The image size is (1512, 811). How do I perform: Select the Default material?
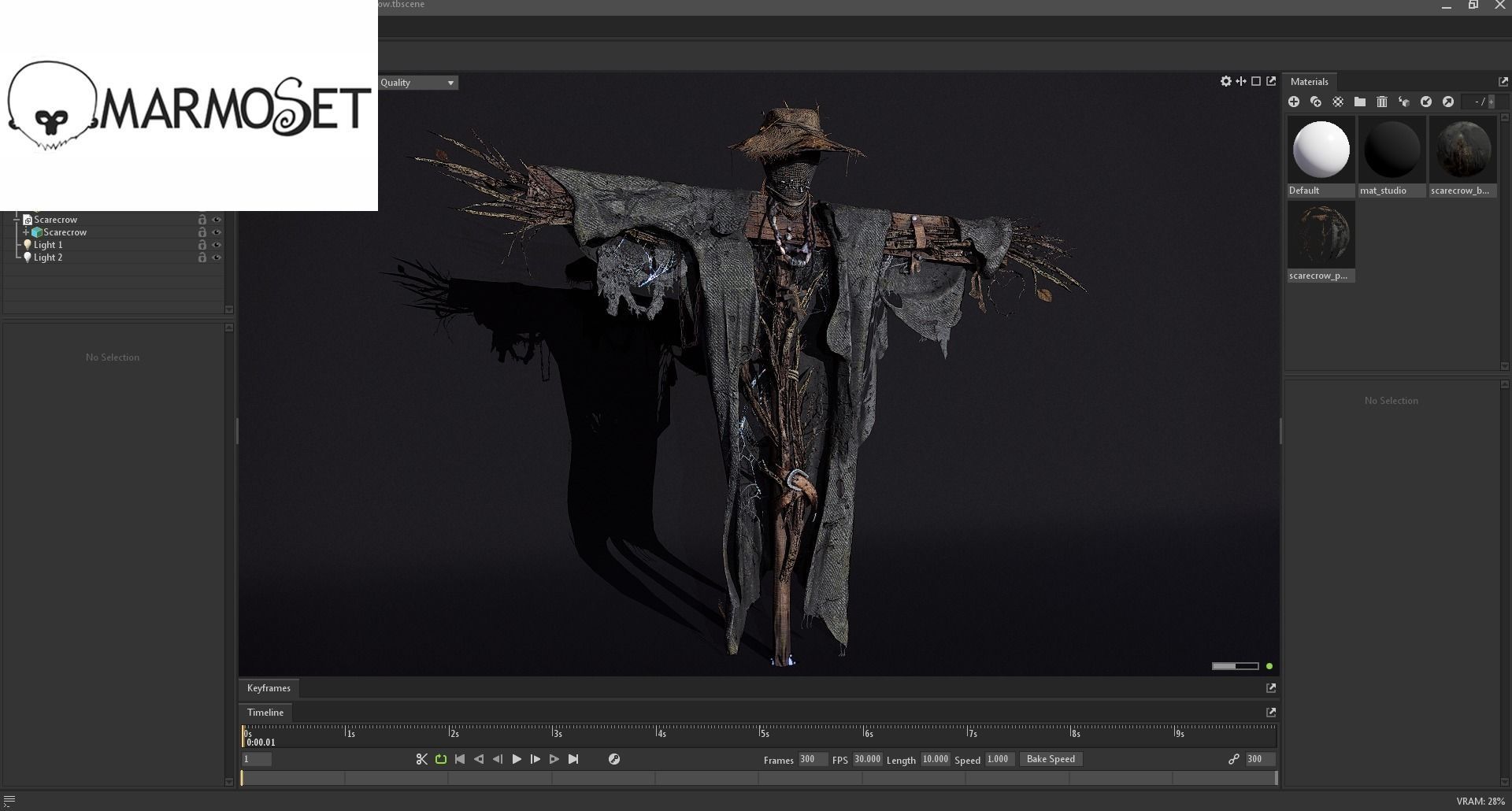pos(1321,157)
